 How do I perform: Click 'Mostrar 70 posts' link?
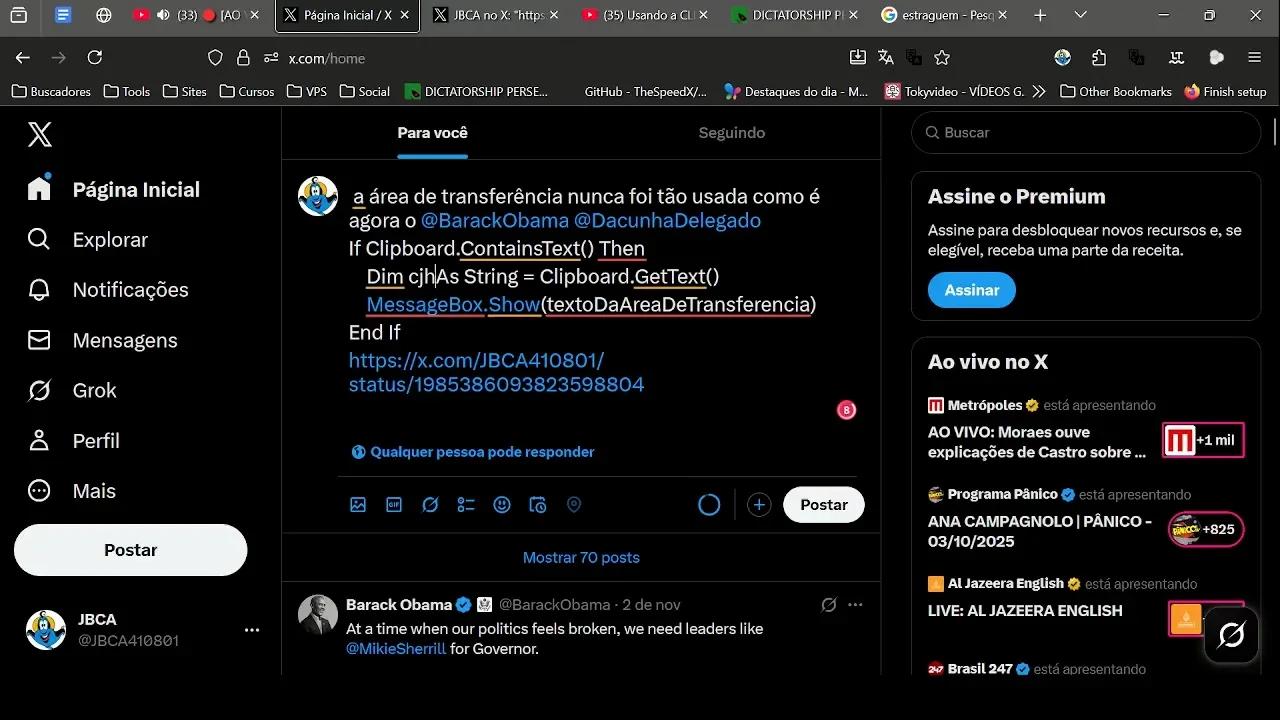click(581, 558)
